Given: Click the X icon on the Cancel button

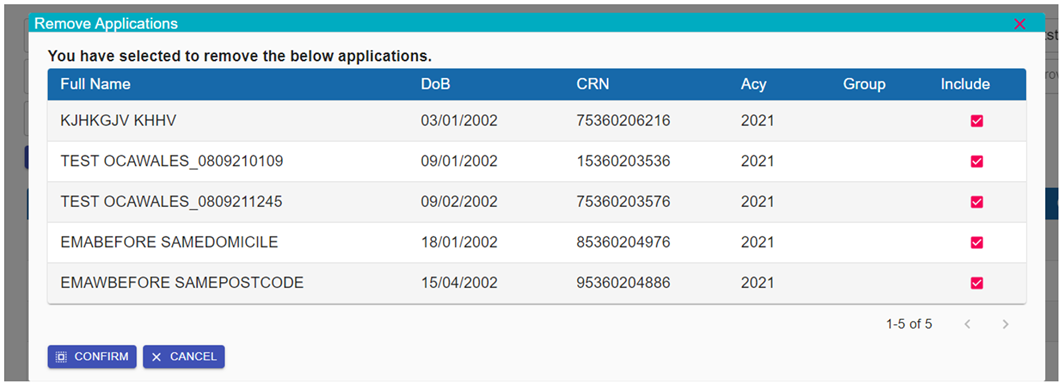Looking at the screenshot, I should coord(156,357).
